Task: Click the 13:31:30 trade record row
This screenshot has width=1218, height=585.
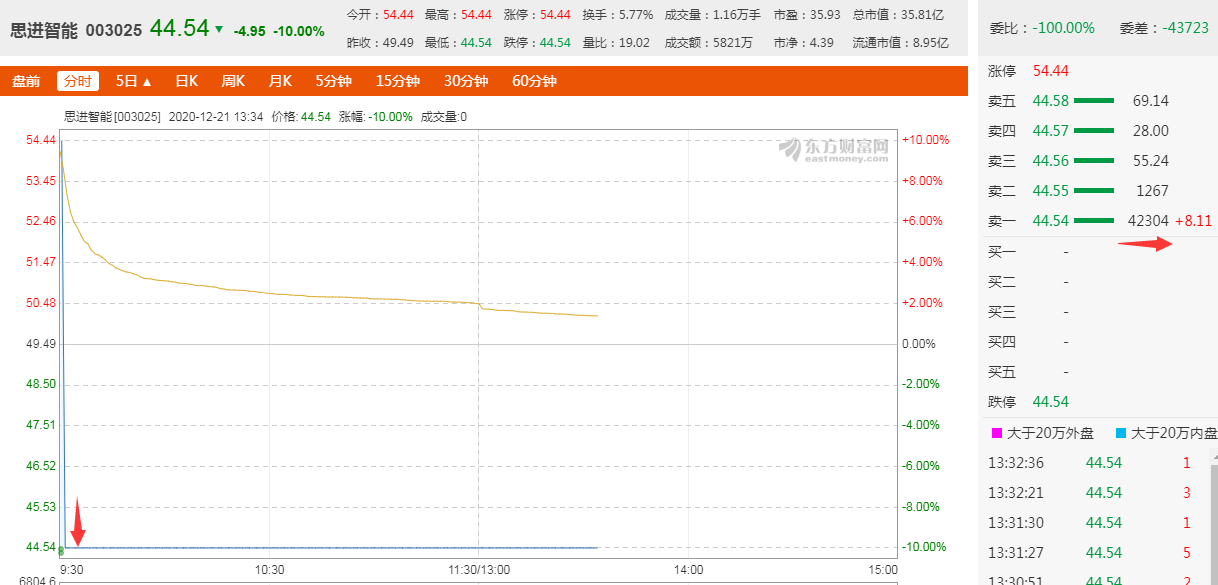Action: pyautogui.click(x=1097, y=522)
